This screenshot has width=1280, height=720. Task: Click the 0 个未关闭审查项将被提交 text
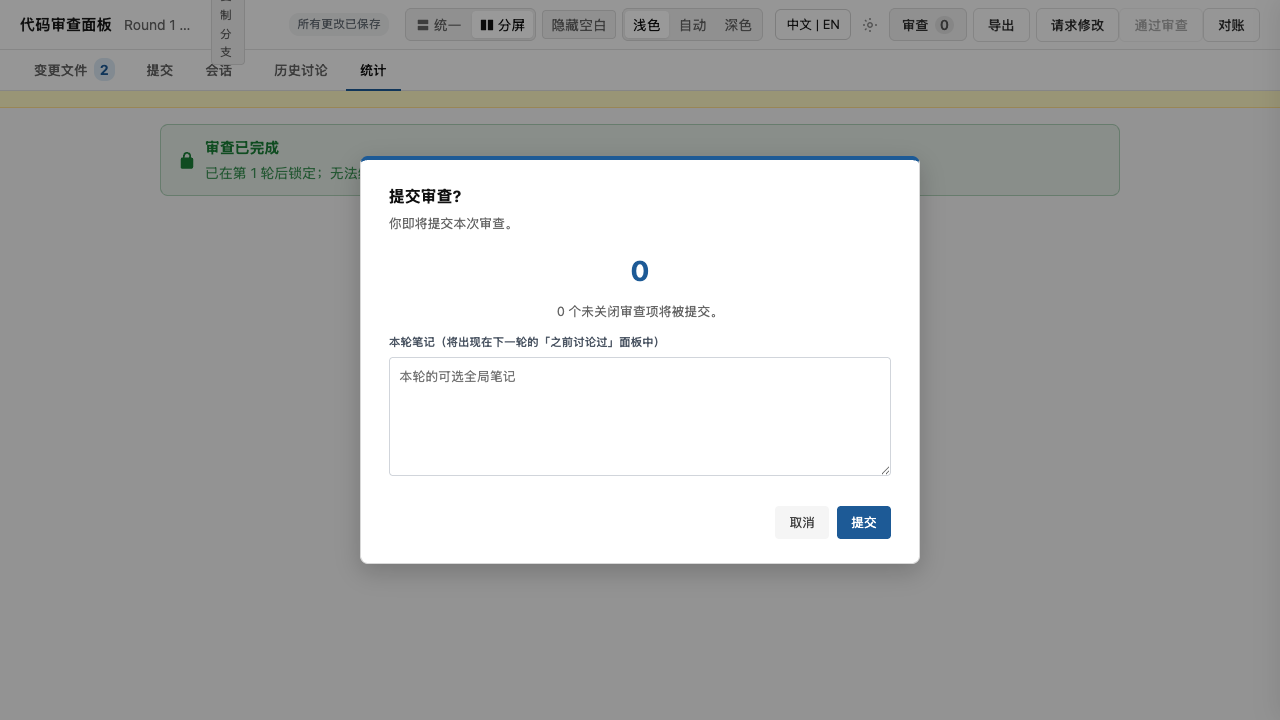coord(640,311)
